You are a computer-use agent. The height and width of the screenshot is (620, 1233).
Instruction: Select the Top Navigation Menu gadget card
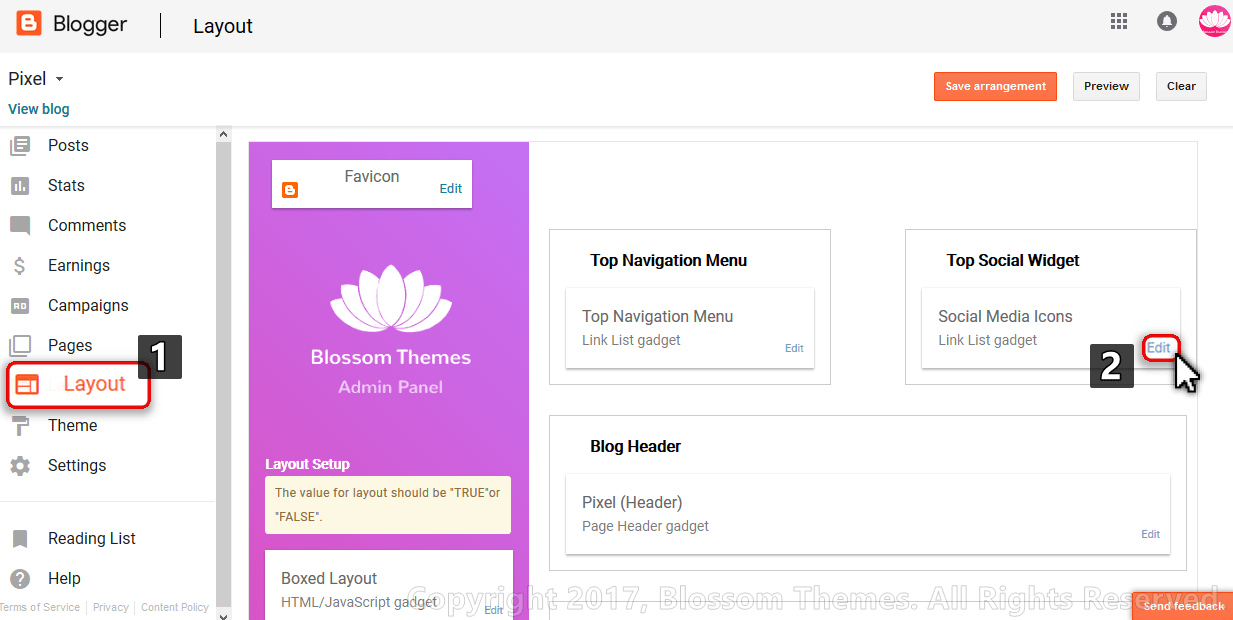point(690,329)
